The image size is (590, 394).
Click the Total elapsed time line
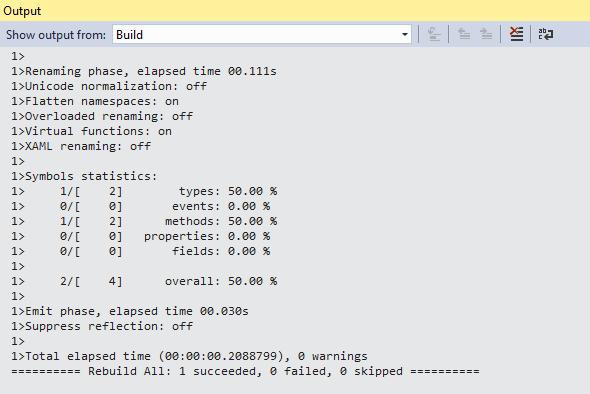pyautogui.click(x=189, y=356)
